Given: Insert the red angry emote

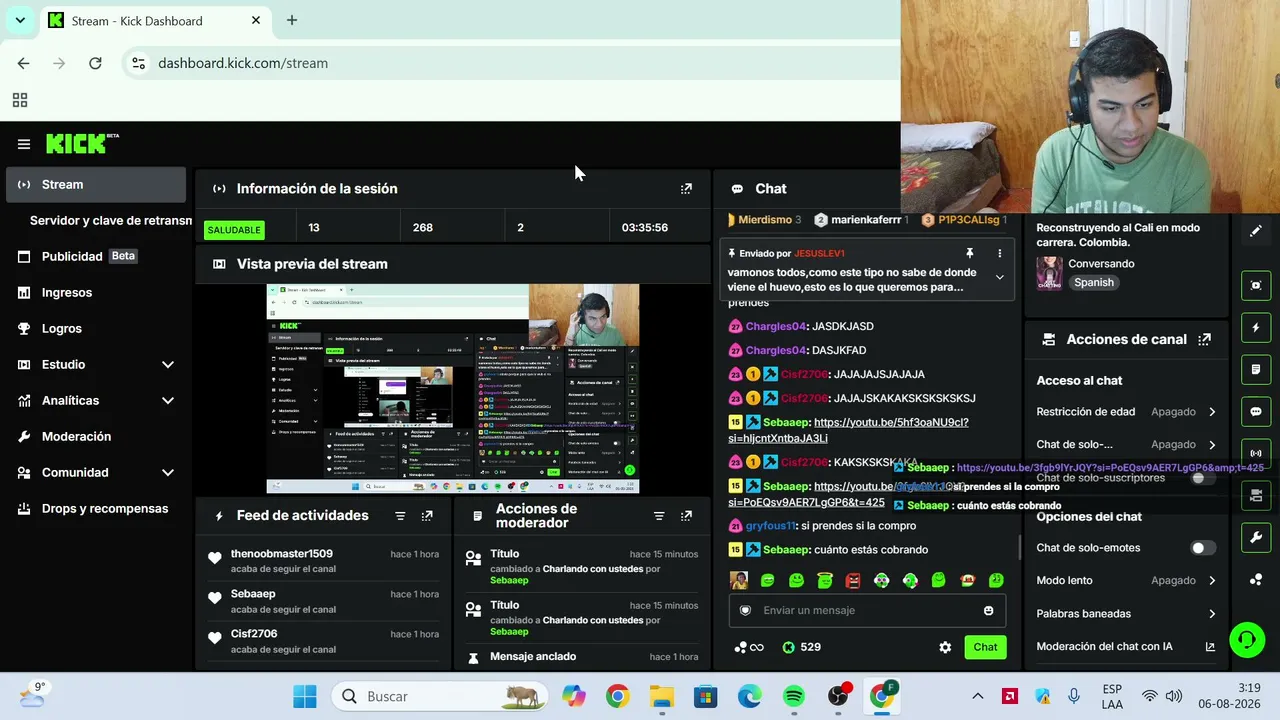Looking at the screenshot, I should click(853, 580).
